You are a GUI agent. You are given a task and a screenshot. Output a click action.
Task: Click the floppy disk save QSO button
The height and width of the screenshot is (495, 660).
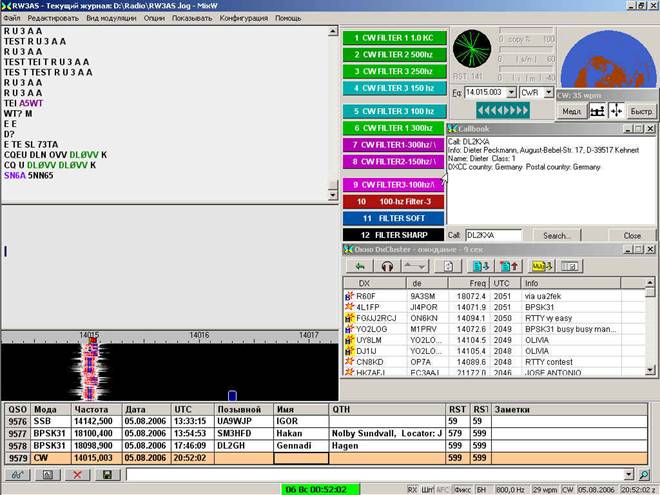pyautogui.click(x=107, y=475)
